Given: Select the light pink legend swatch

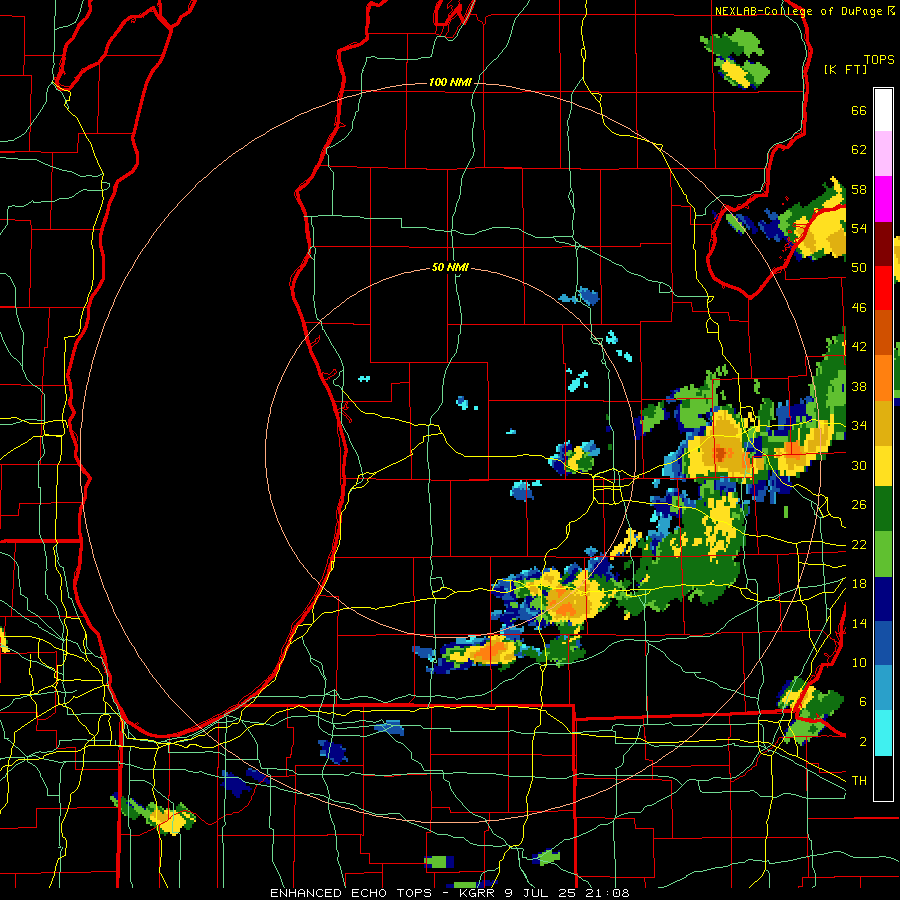Looking at the screenshot, I should click(x=883, y=153).
